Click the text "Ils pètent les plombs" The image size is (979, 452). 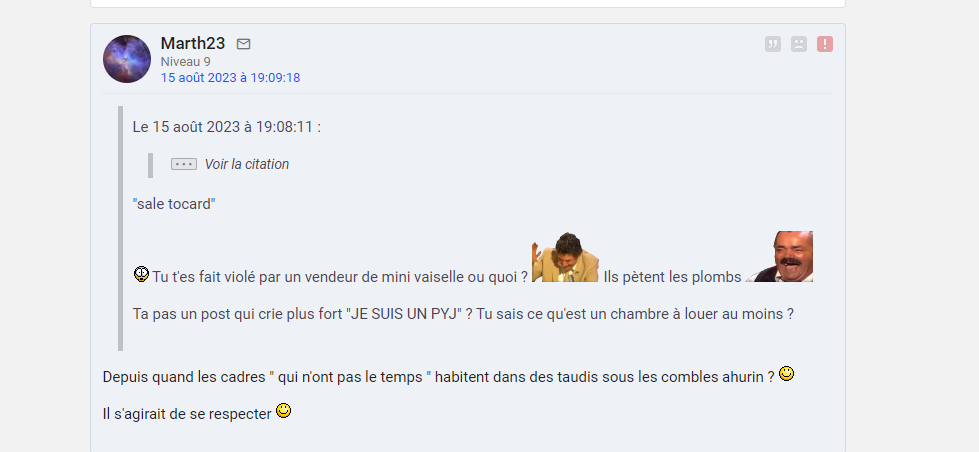[672, 277]
